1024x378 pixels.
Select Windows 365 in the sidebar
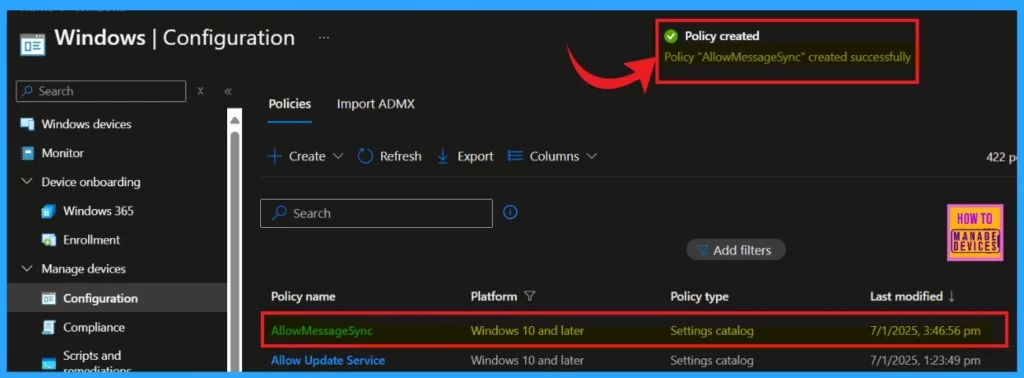(x=98, y=211)
